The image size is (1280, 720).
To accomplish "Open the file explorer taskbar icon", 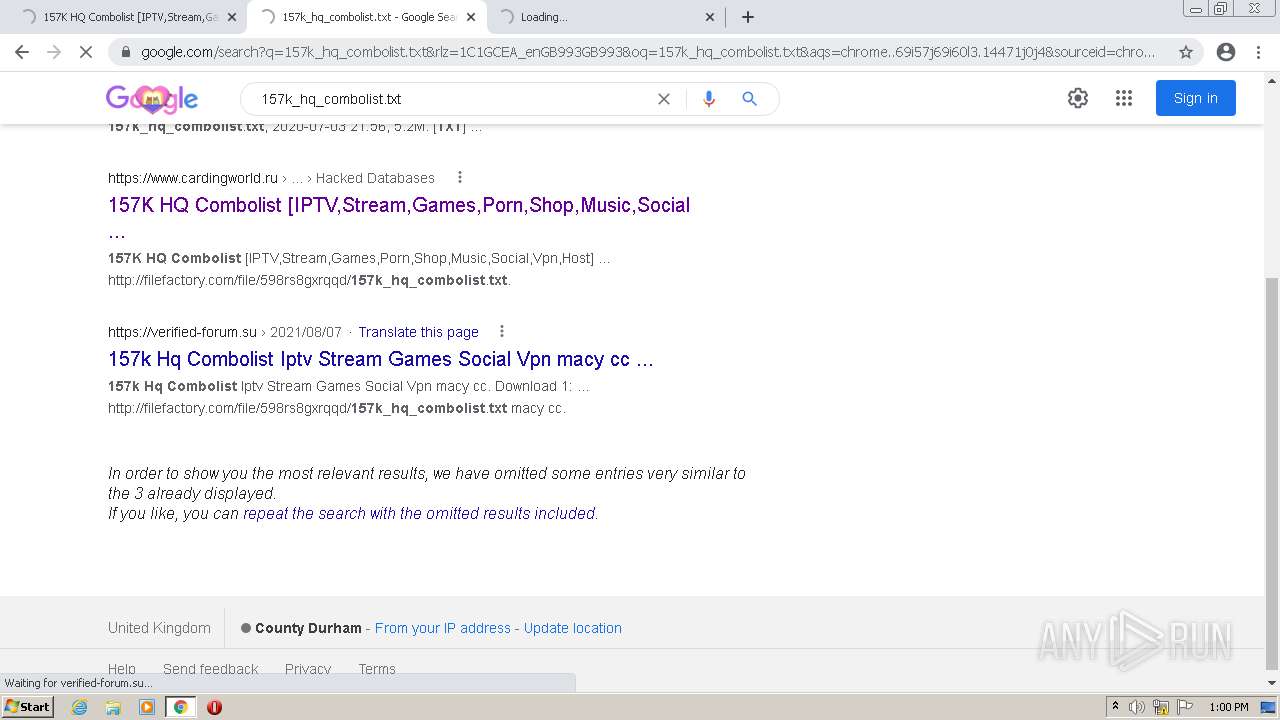I will click(113, 707).
